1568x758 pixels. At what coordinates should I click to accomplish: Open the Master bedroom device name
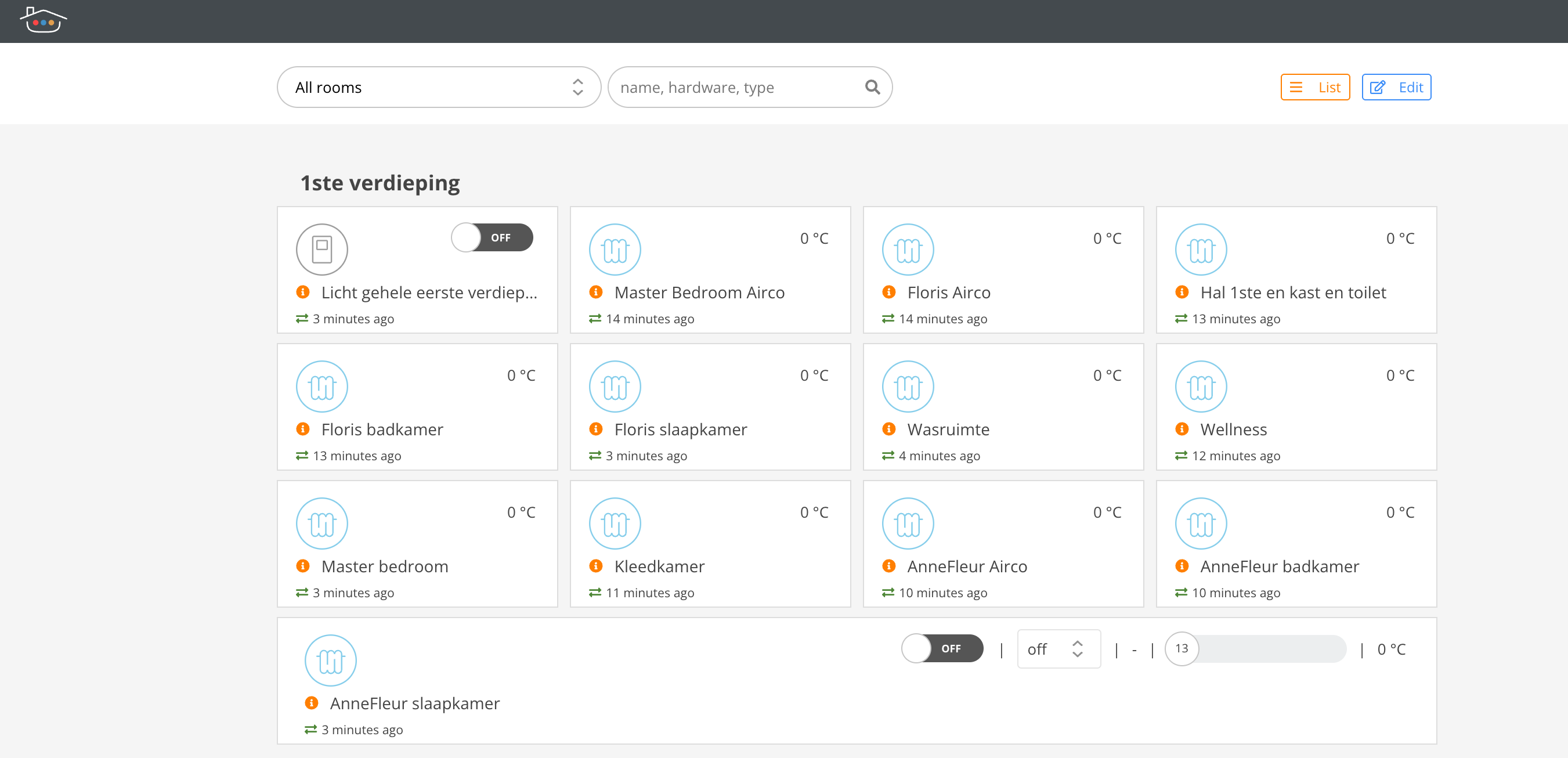point(384,566)
